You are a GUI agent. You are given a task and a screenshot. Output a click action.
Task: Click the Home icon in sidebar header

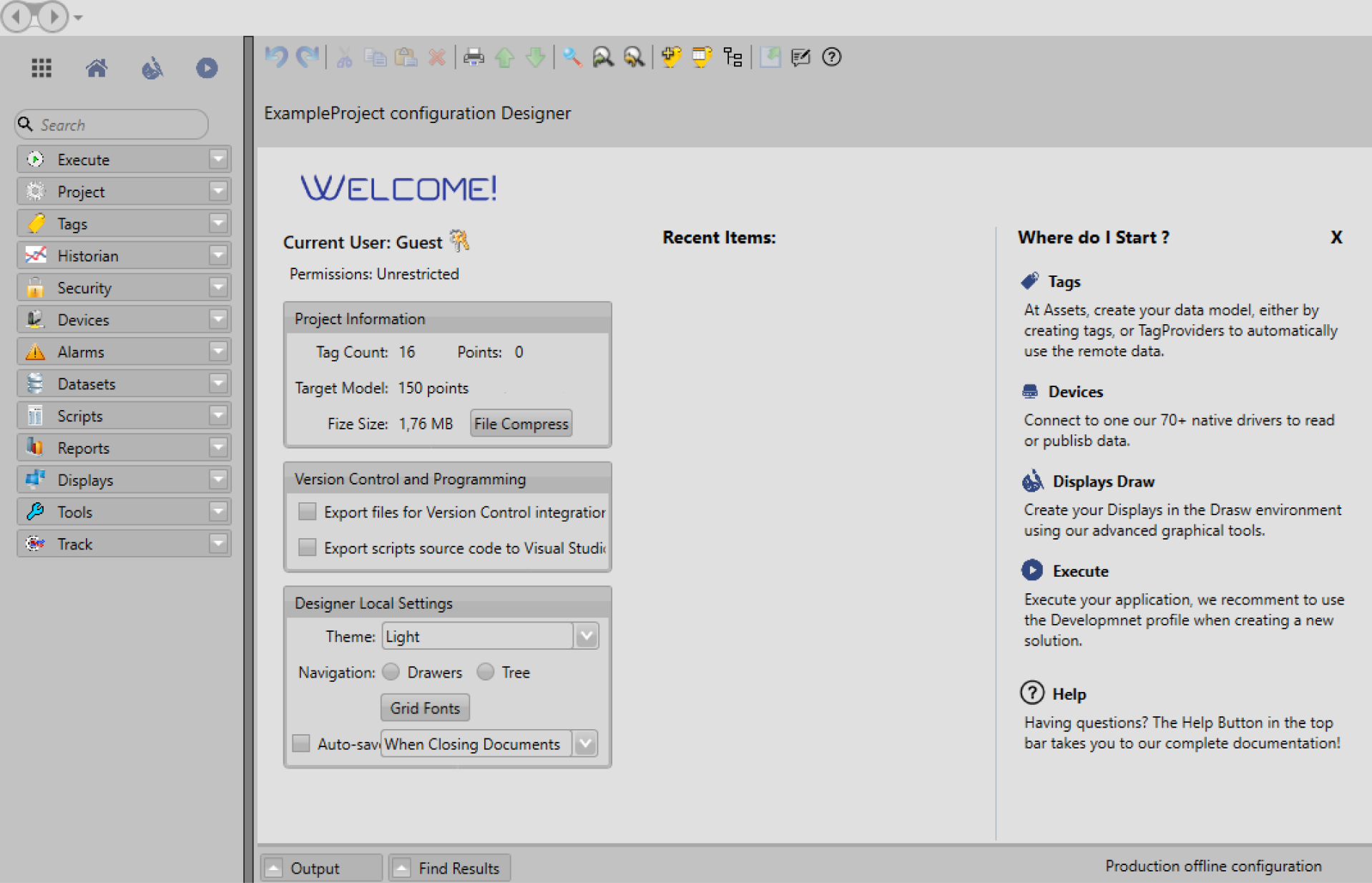[x=97, y=69]
